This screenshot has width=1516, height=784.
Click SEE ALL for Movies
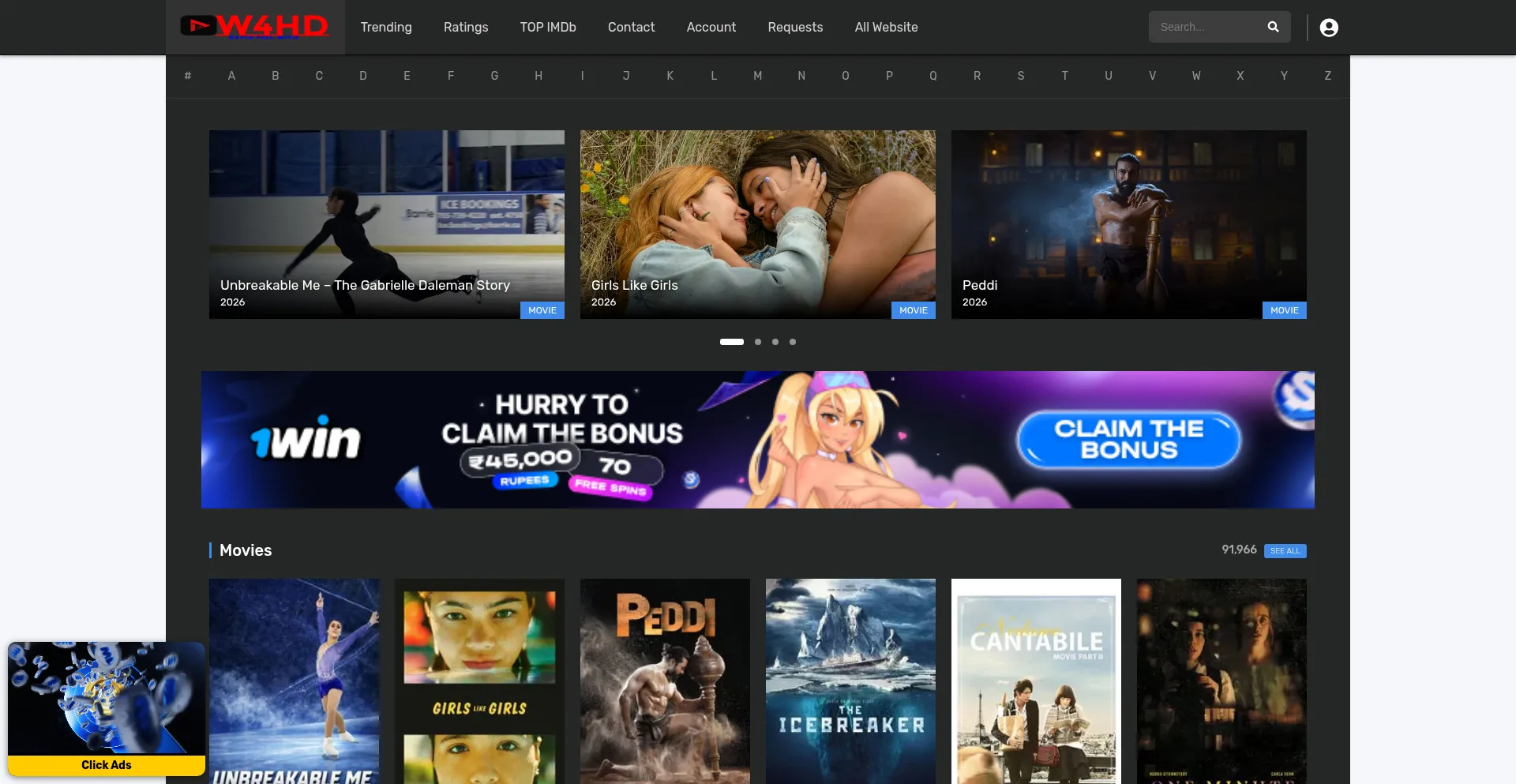coord(1285,551)
